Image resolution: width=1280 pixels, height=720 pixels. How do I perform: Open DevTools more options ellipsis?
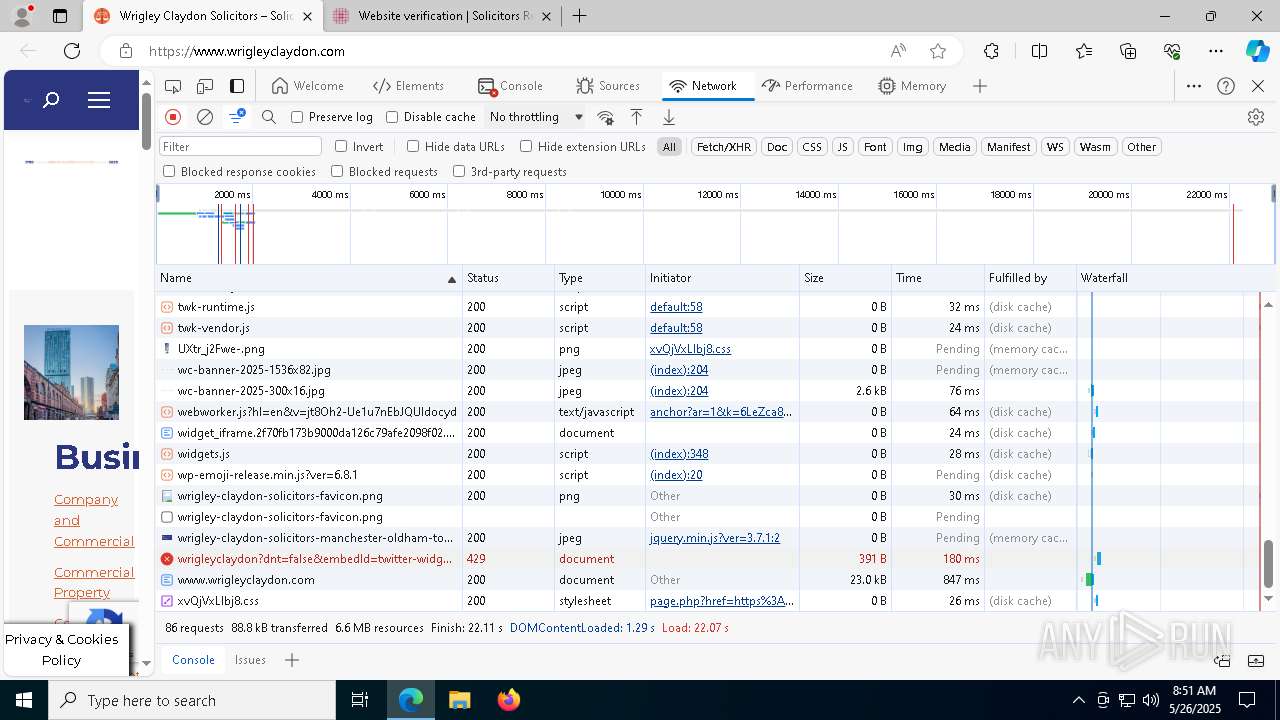[1194, 86]
